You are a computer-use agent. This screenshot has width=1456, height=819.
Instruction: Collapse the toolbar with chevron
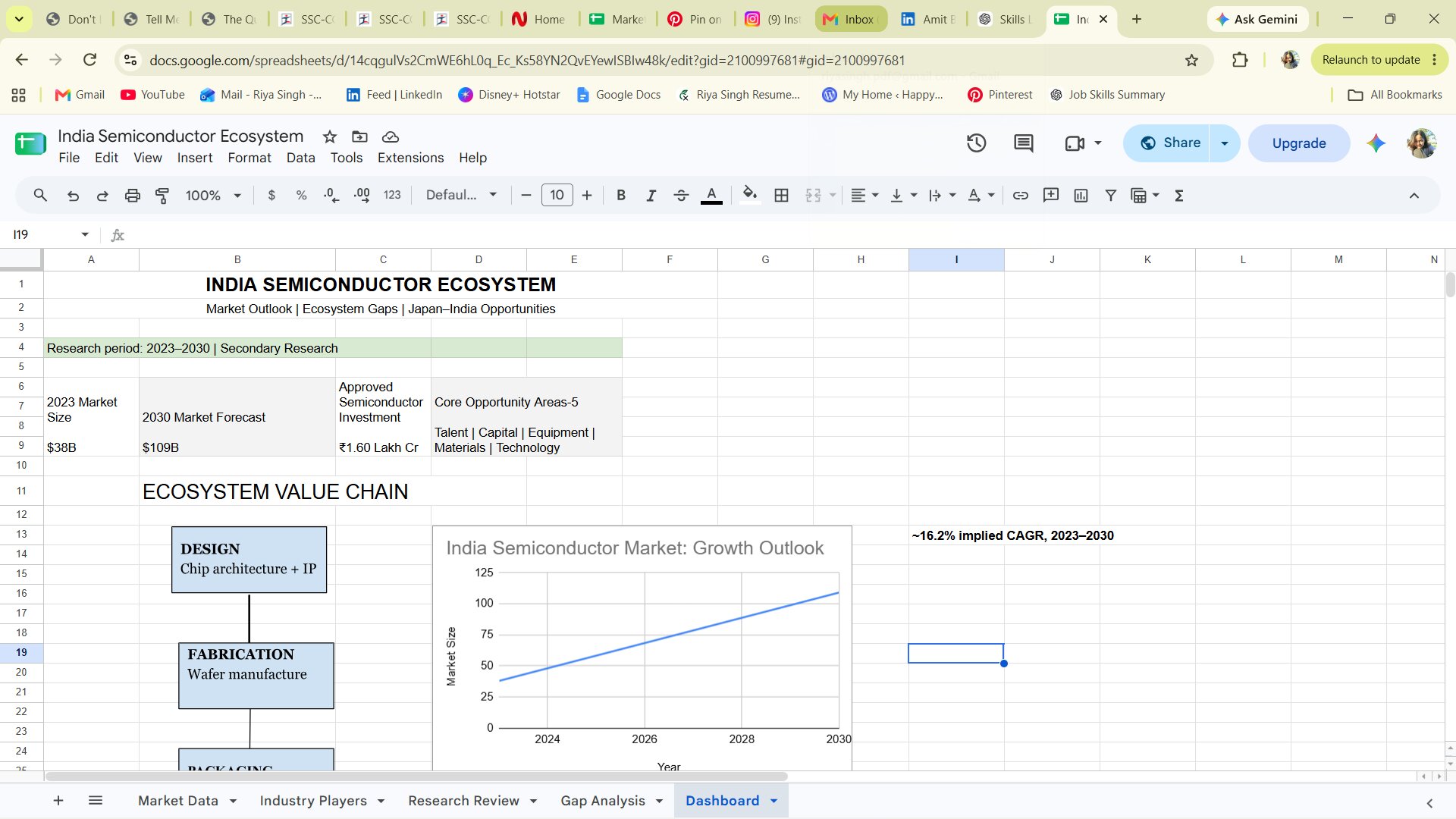click(x=1414, y=196)
